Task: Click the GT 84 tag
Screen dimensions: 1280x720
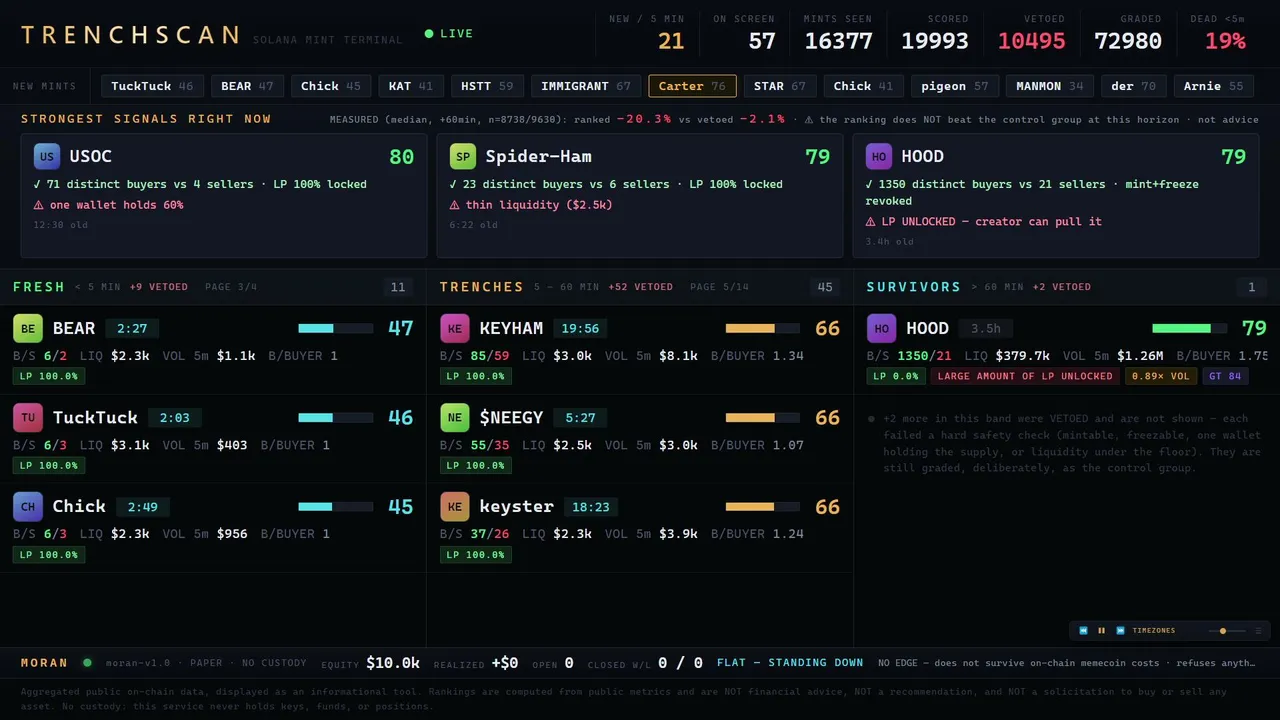Action: click(x=1225, y=376)
